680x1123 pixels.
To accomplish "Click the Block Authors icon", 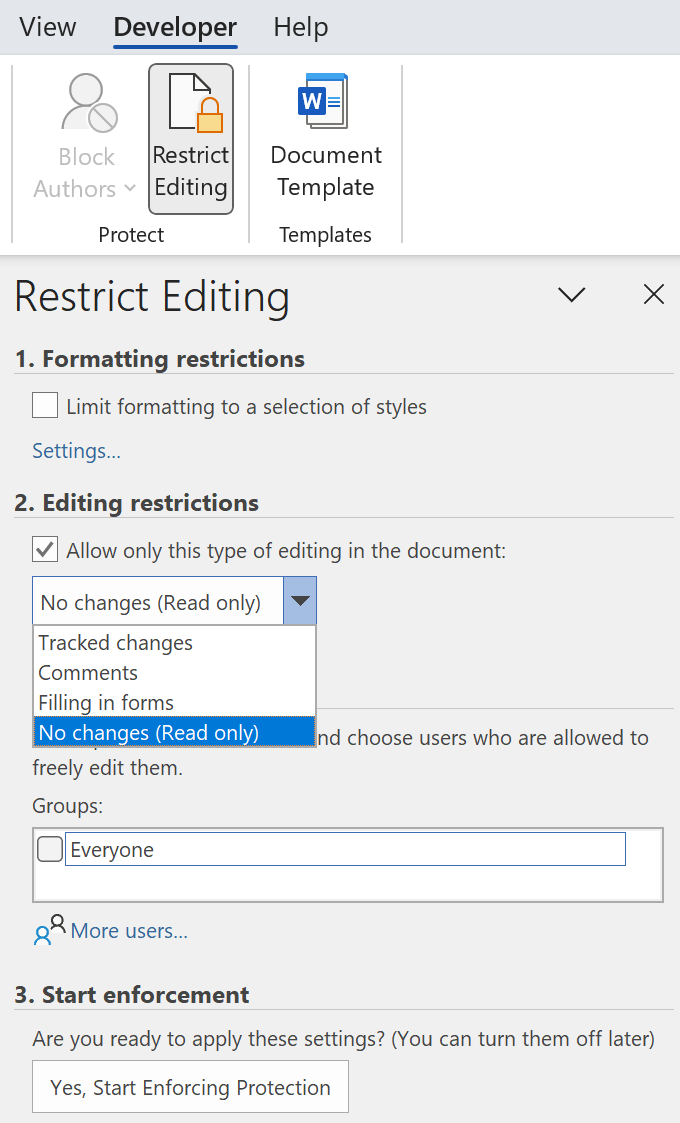I will (x=89, y=103).
